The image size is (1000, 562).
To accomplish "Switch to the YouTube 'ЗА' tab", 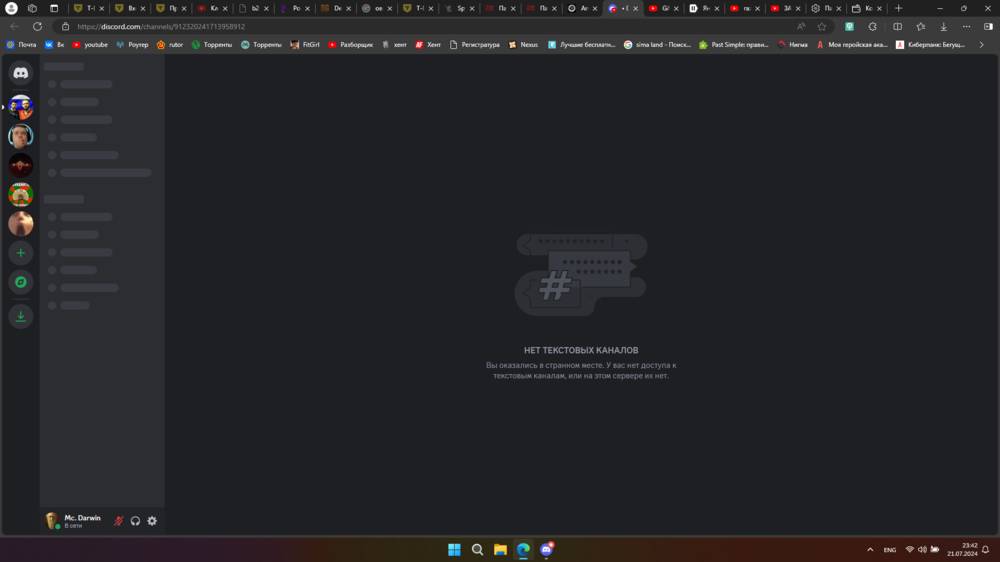I will pos(785,8).
